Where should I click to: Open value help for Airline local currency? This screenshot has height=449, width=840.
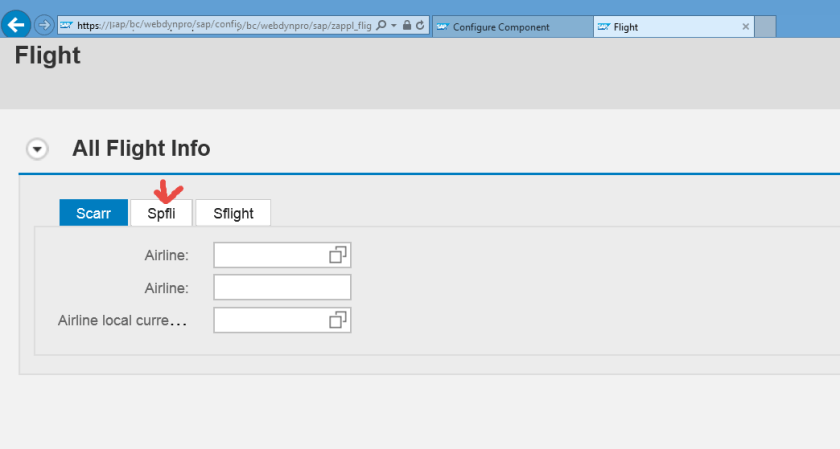(x=338, y=320)
